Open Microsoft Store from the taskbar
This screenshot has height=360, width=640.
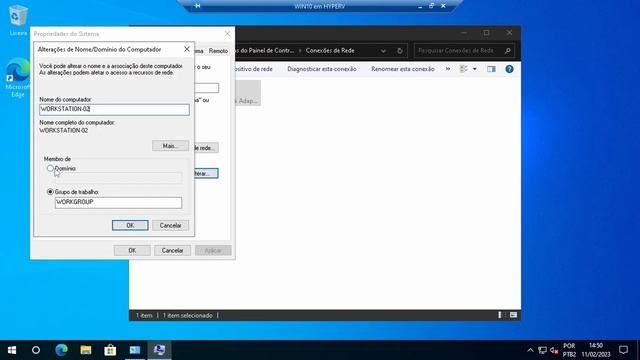[110, 350]
